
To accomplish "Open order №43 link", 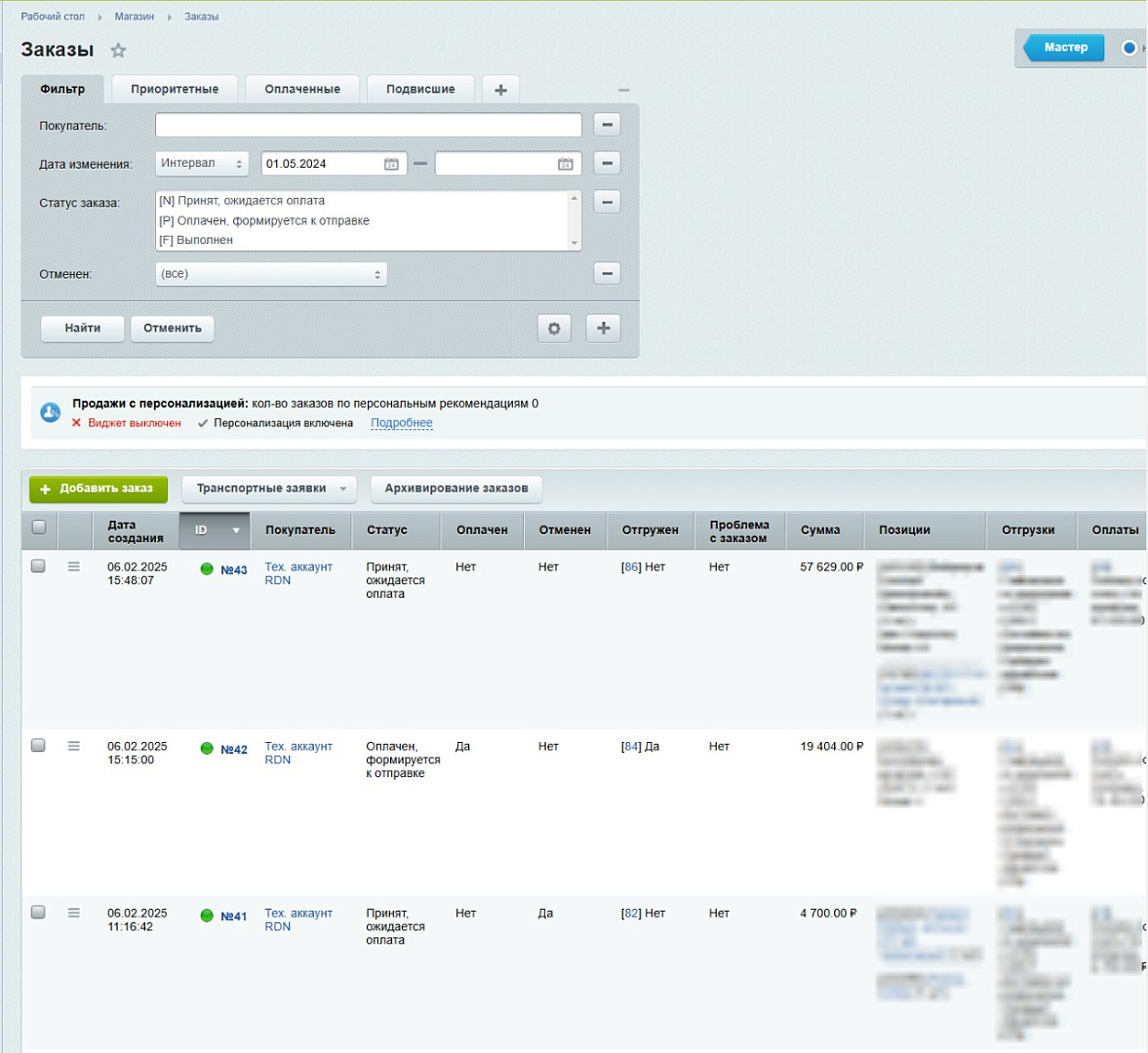I will [233, 570].
